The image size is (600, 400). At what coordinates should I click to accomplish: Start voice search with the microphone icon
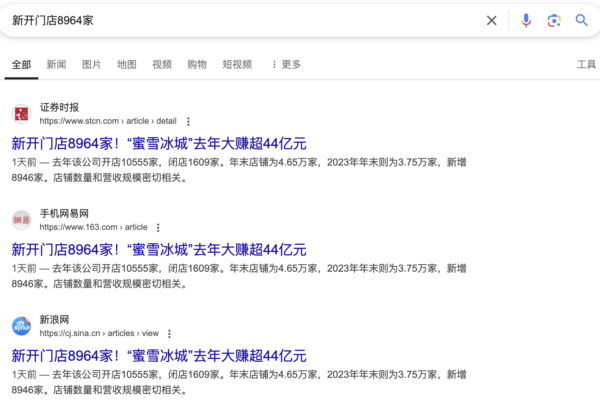tap(526, 20)
